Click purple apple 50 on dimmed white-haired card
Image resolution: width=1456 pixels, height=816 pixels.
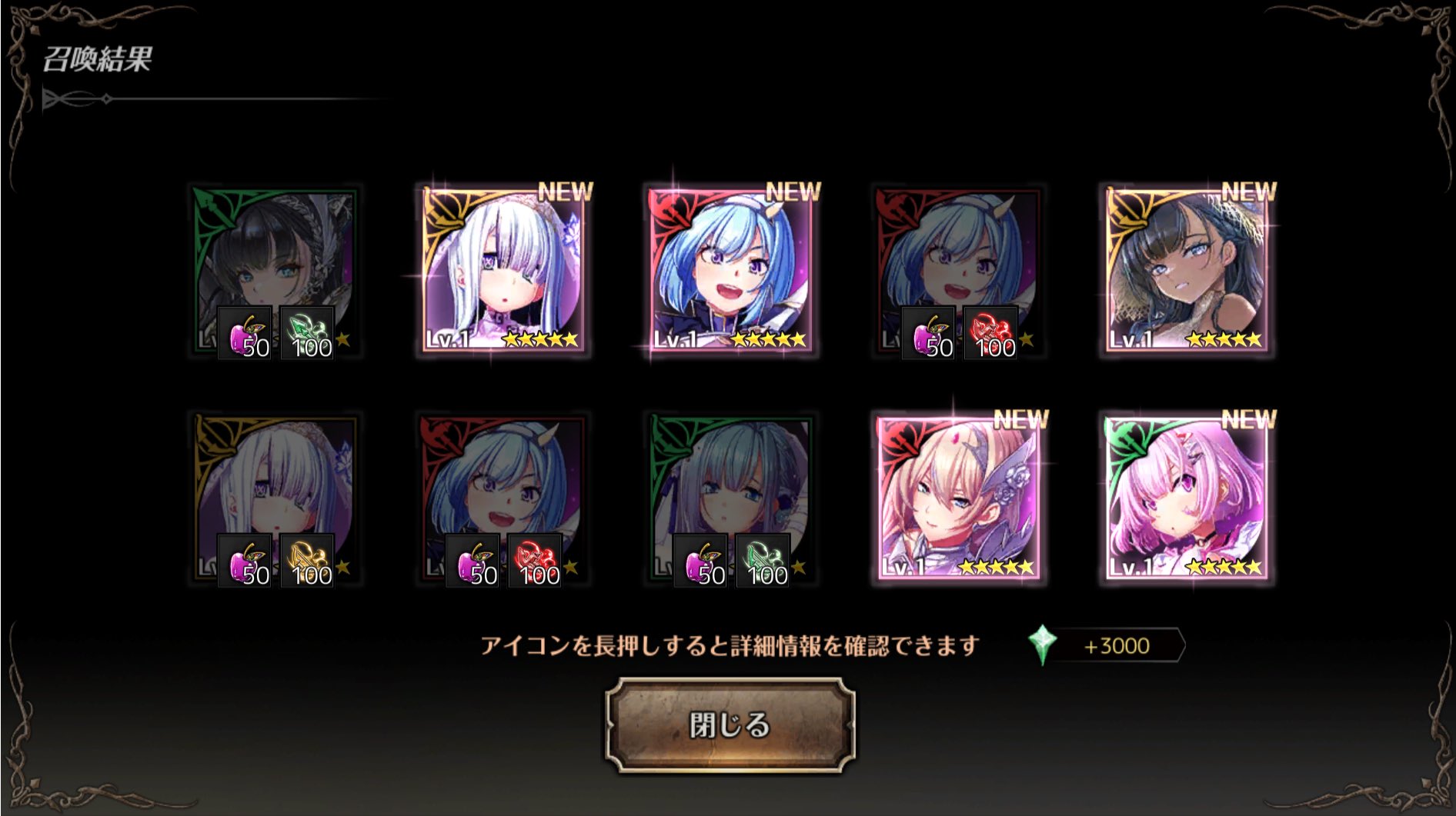pyautogui.click(x=244, y=561)
